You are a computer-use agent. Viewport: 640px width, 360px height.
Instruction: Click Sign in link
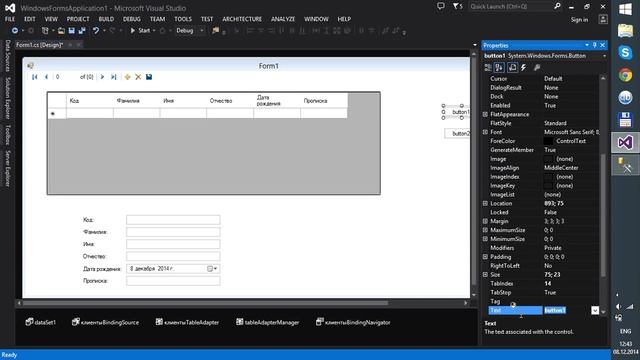coord(579,20)
